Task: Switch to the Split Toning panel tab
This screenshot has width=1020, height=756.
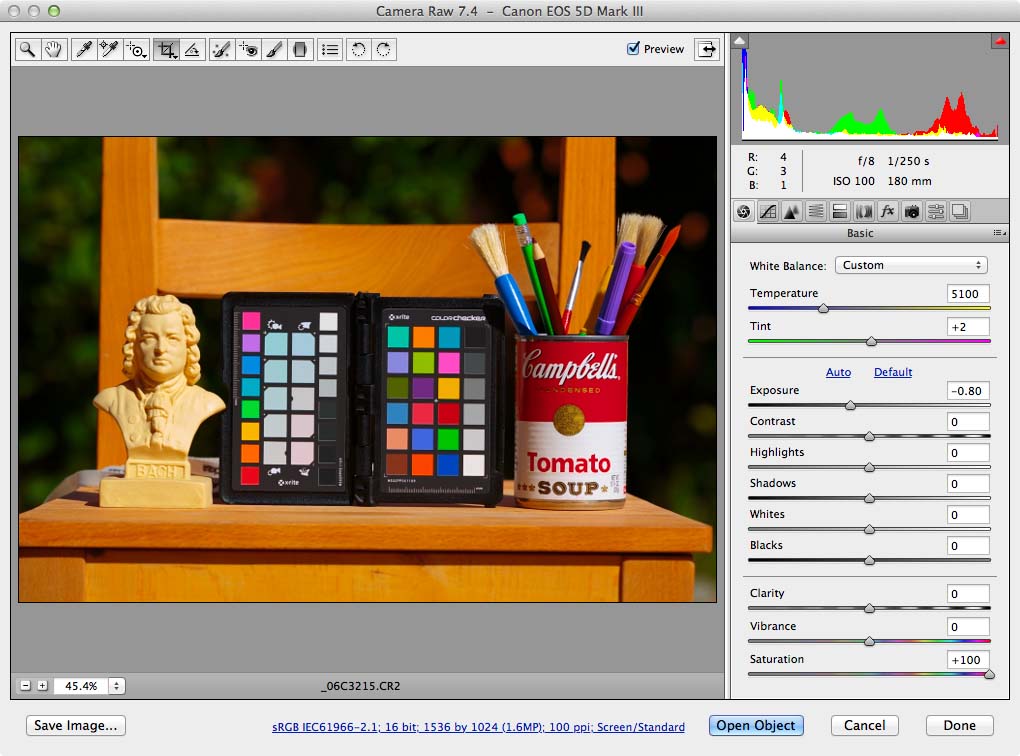Action: point(840,211)
